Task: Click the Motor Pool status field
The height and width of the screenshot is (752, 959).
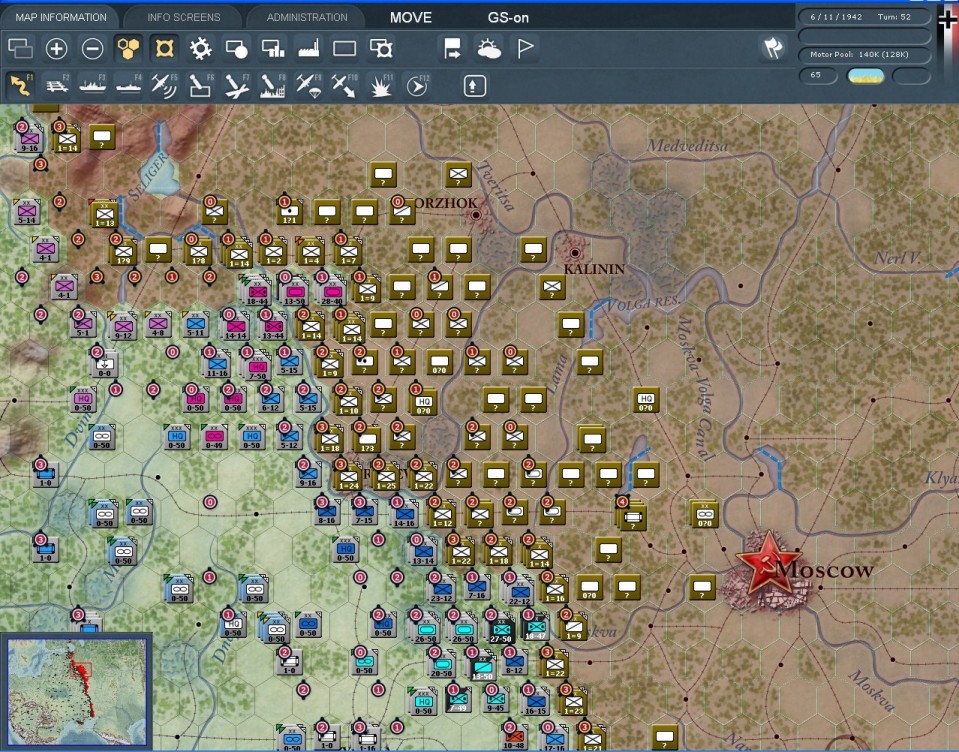Action: point(864,54)
